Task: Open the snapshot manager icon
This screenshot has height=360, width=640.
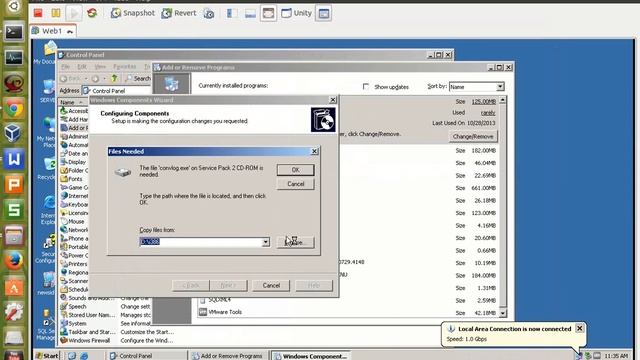Action: 209,13
